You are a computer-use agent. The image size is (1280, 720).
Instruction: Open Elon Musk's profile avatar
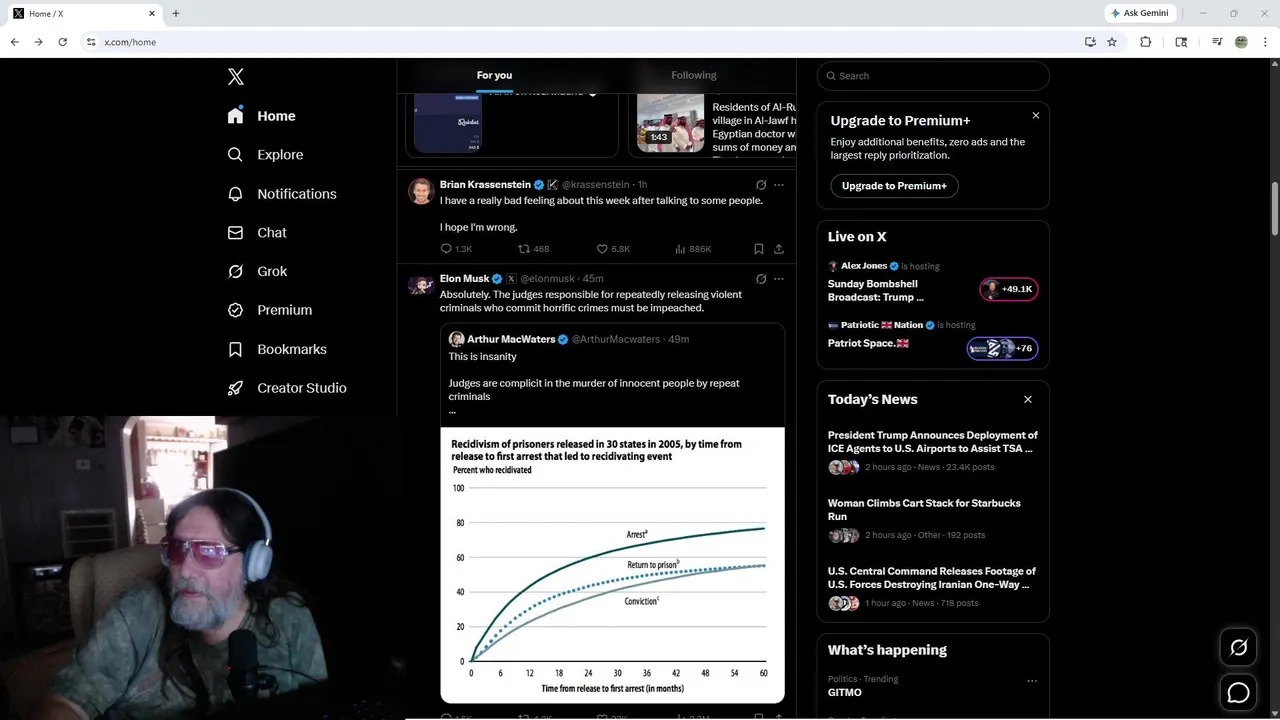click(x=420, y=285)
